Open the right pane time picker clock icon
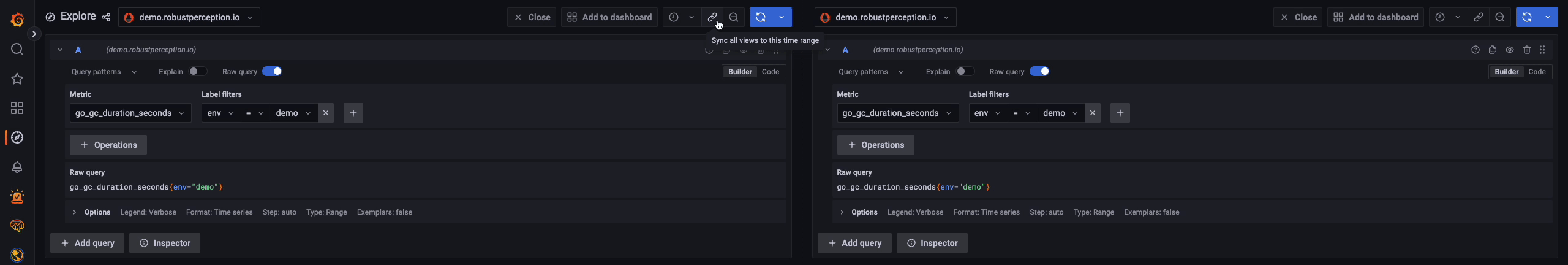This screenshot has width=1568, height=265. pos(1440,17)
